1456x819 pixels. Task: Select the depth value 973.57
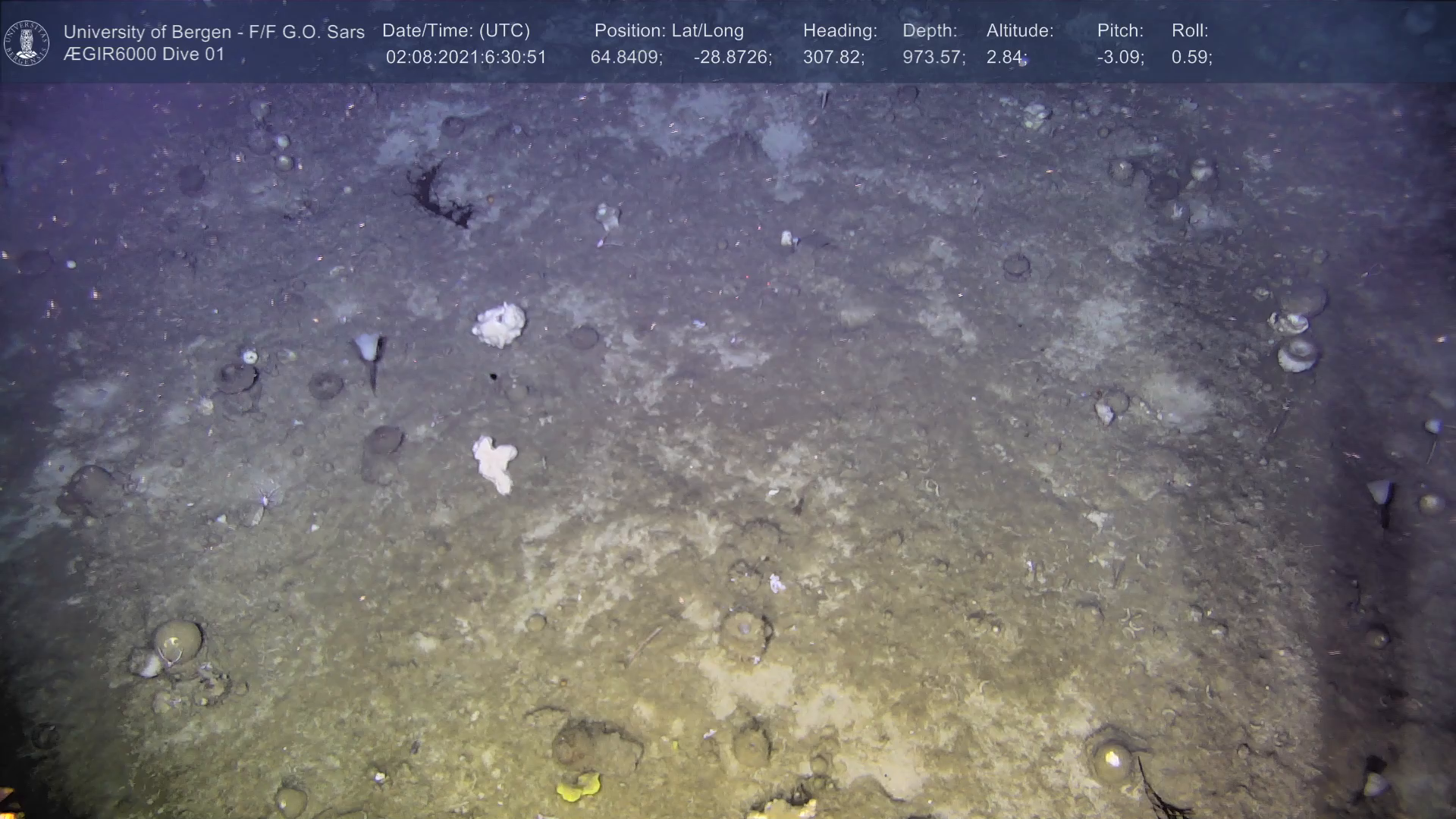(933, 58)
